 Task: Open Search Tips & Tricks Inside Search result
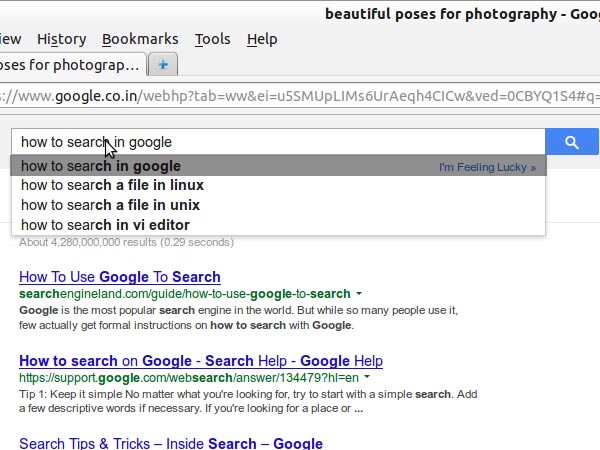(171, 443)
